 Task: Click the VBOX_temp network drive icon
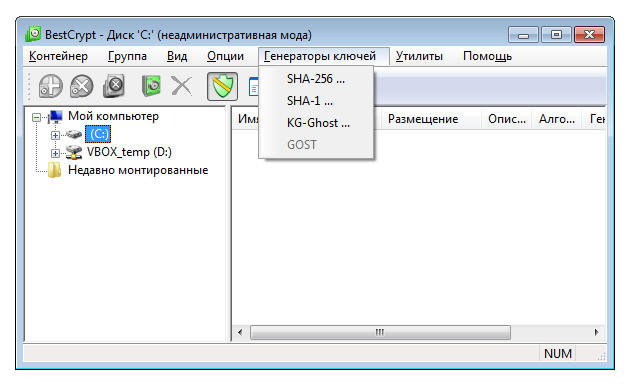[x=74, y=152]
